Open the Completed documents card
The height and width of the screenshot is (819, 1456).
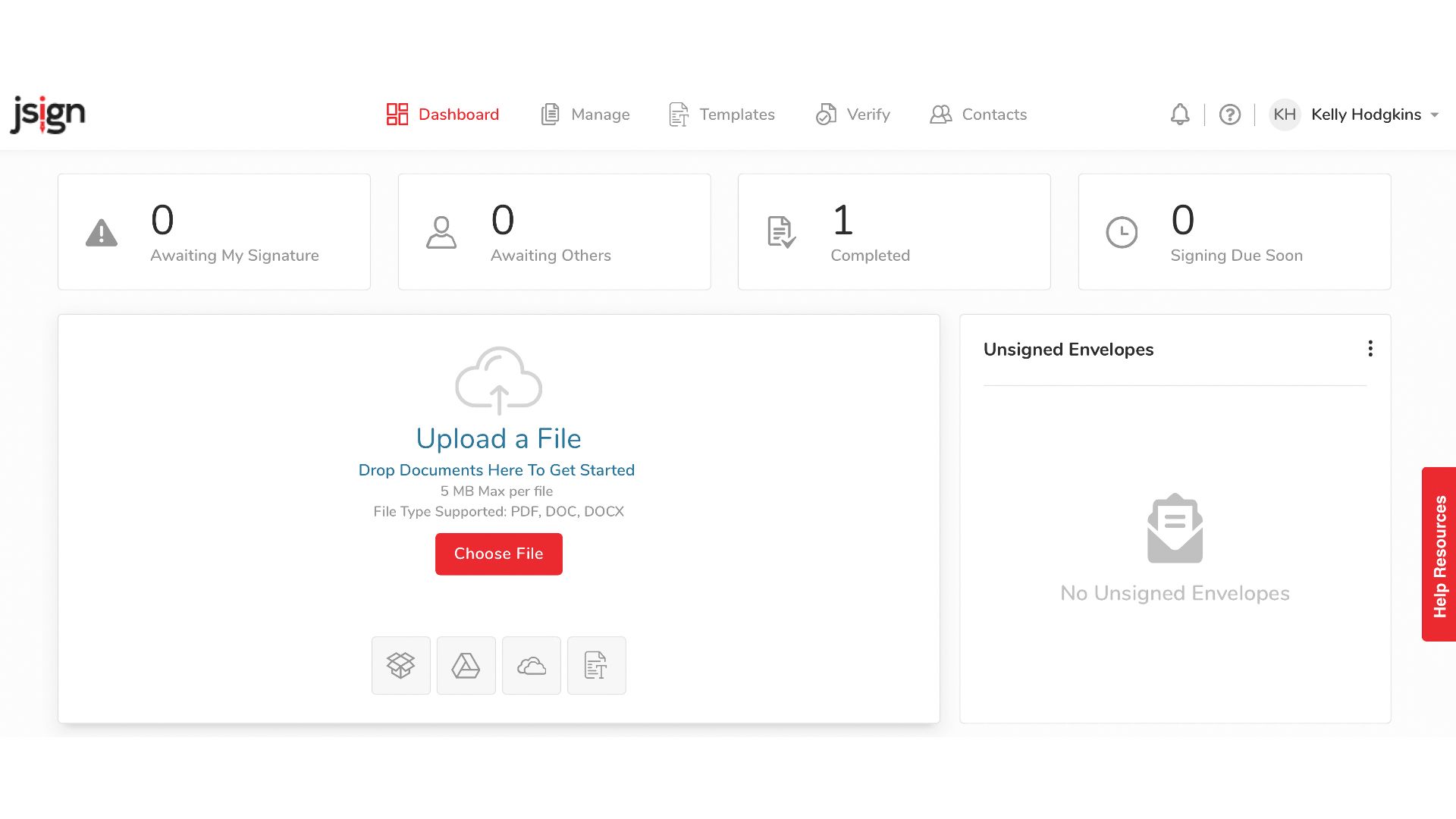(x=893, y=232)
